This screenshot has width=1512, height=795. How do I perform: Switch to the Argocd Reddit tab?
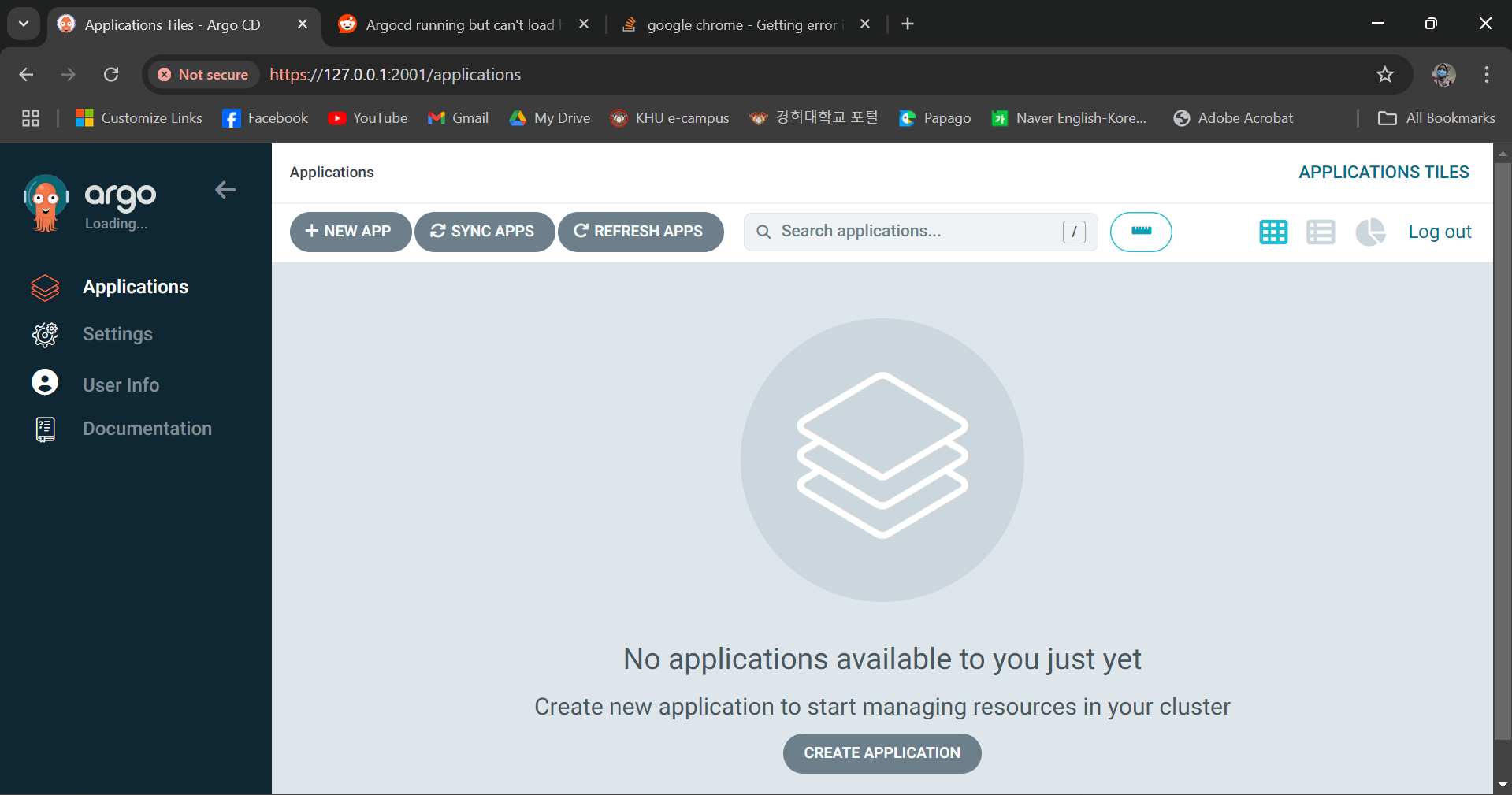pyautogui.click(x=459, y=24)
